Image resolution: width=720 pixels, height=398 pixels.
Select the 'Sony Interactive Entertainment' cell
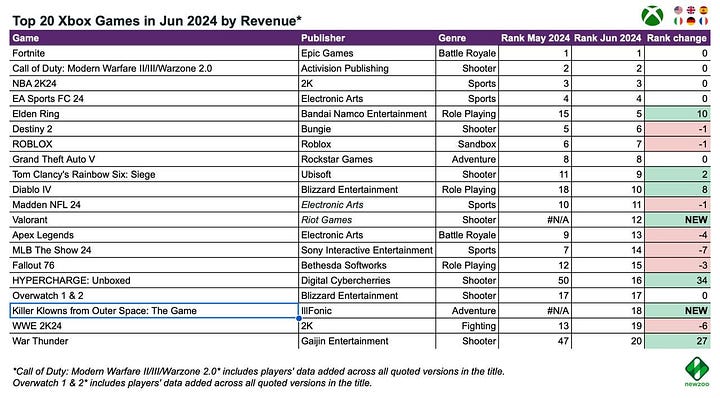[367, 250]
